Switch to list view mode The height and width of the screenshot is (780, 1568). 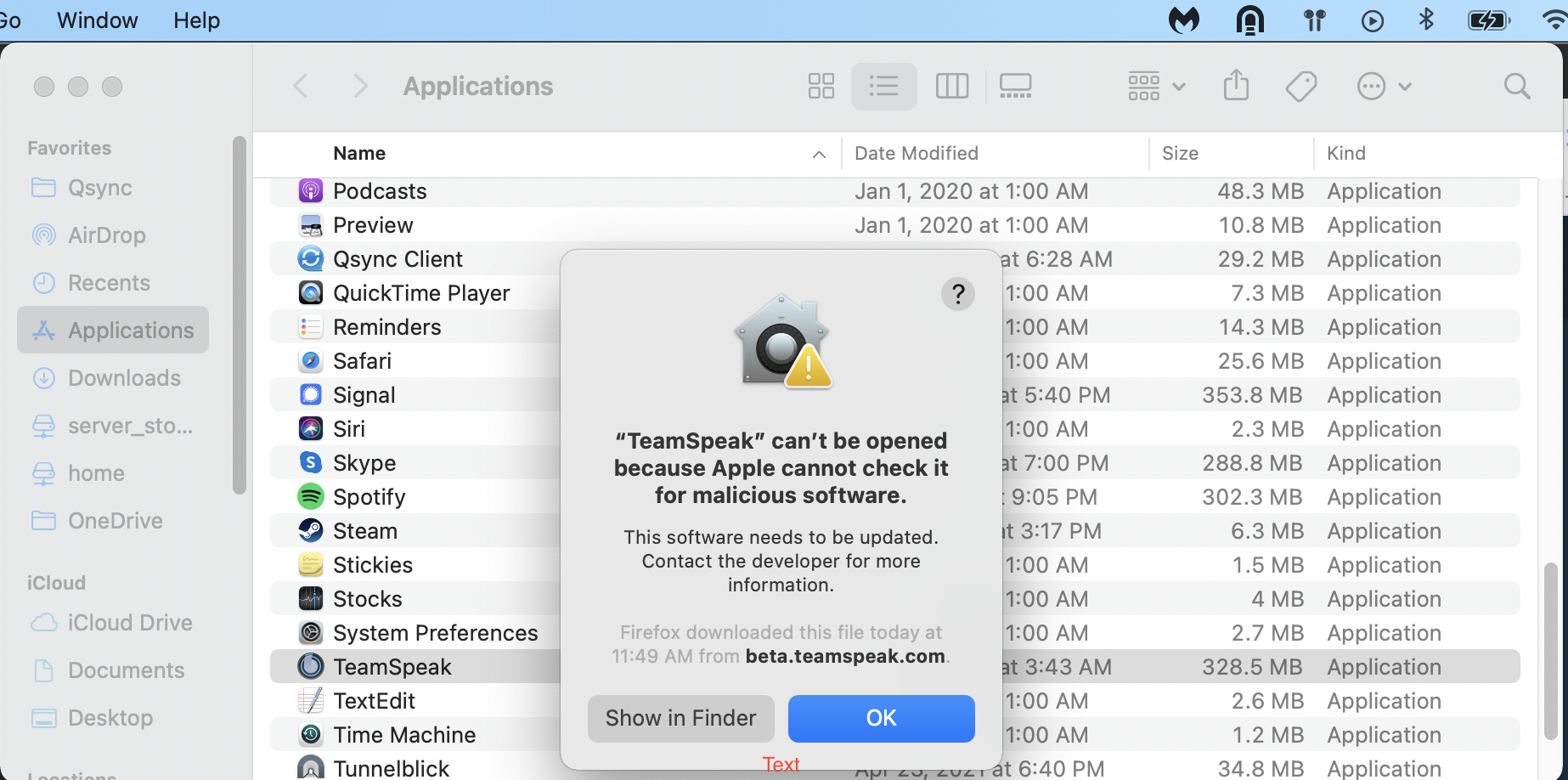click(x=883, y=86)
